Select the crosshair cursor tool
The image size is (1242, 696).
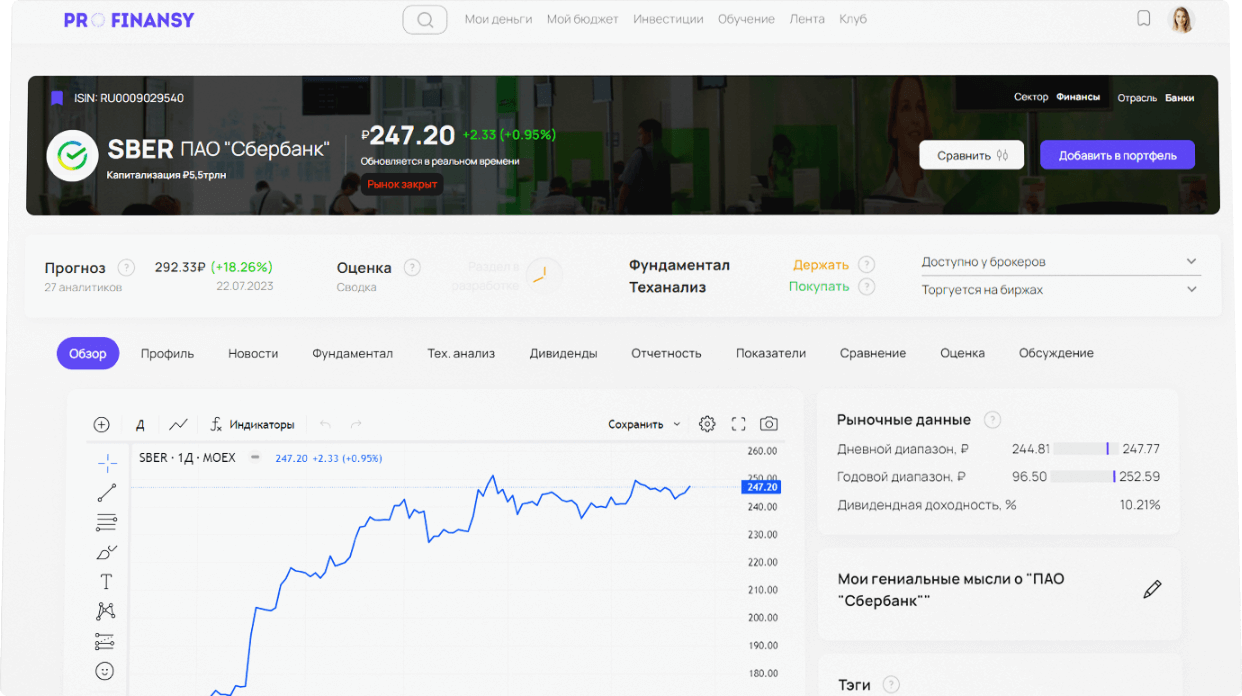[106, 462]
